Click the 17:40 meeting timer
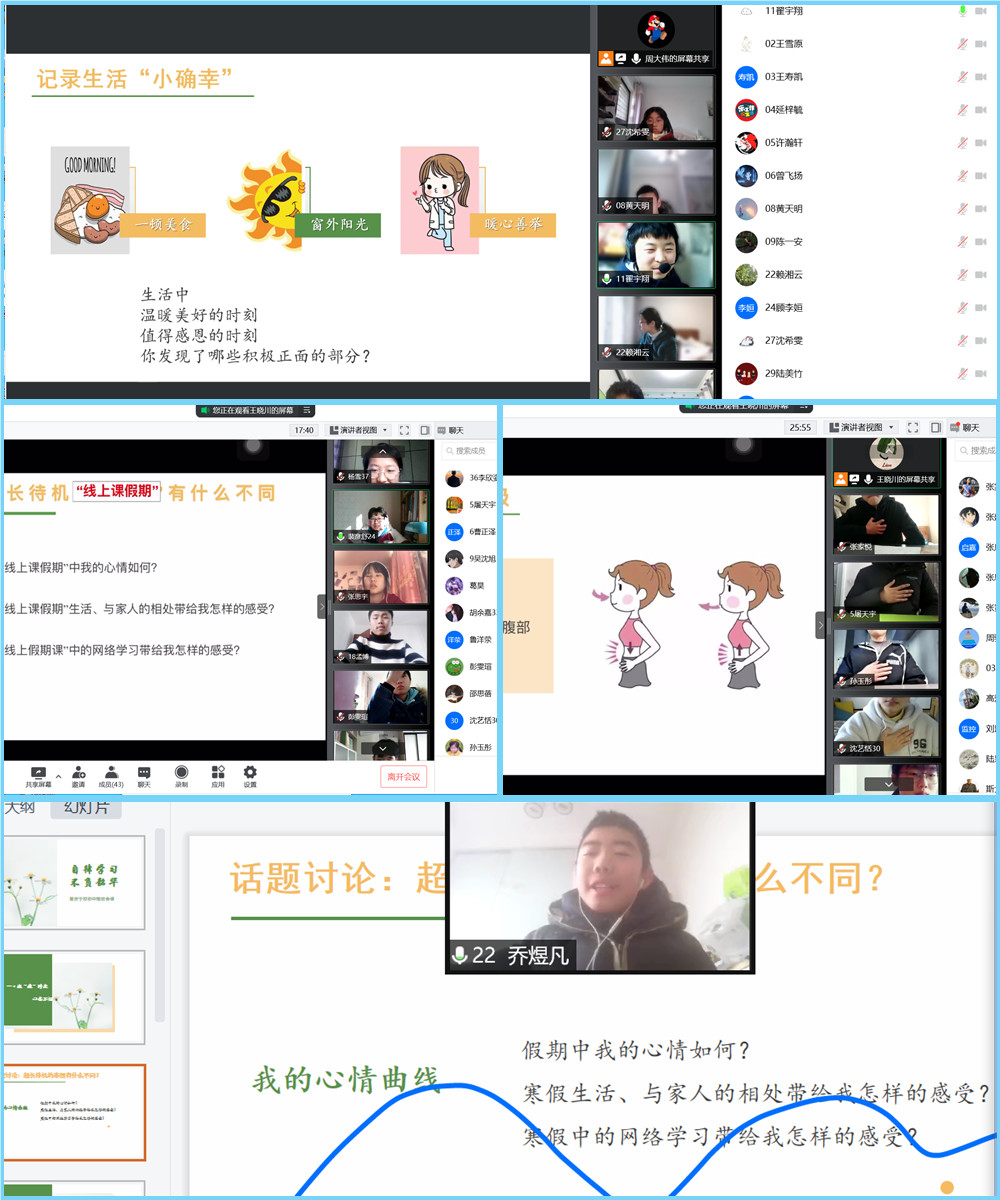The width and height of the screenshot is (1000, 1200). [x=303, y=430]
